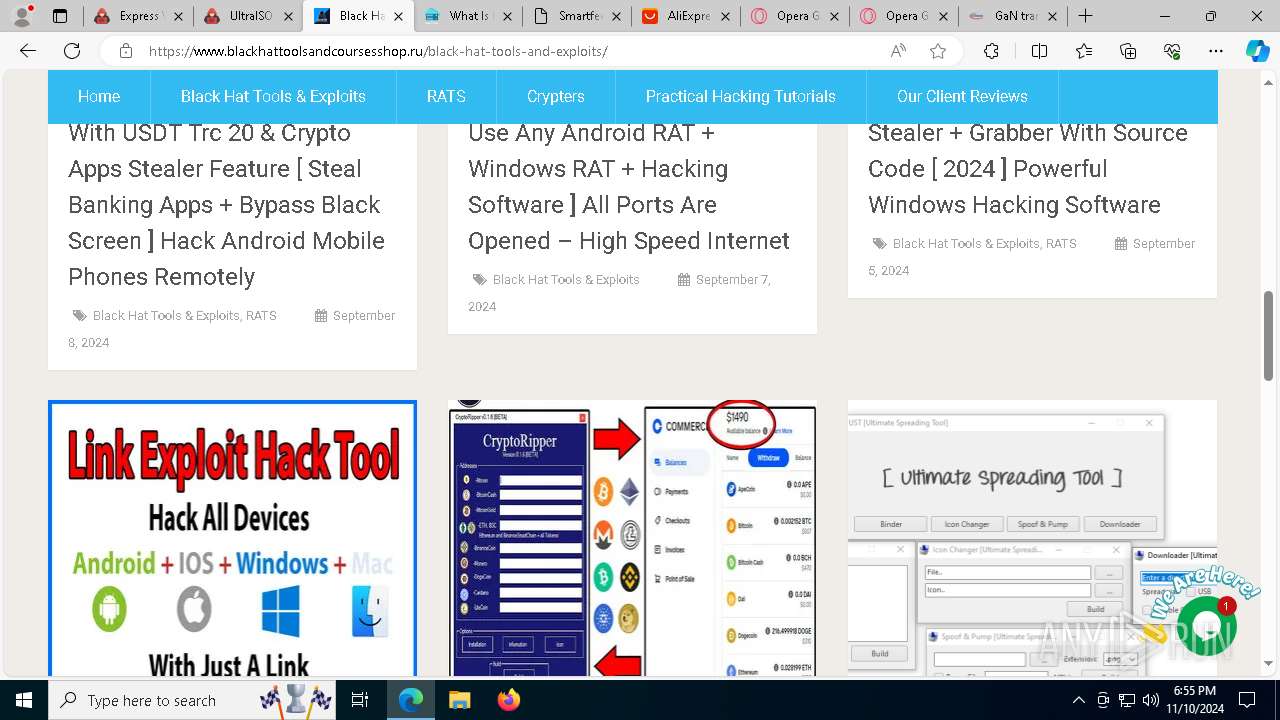Image resolution: width=1280 pixels, height=720 pixels.
Task: Open the Powerful Windows Hacking Software post
Action: click(x=1028, y=169)
